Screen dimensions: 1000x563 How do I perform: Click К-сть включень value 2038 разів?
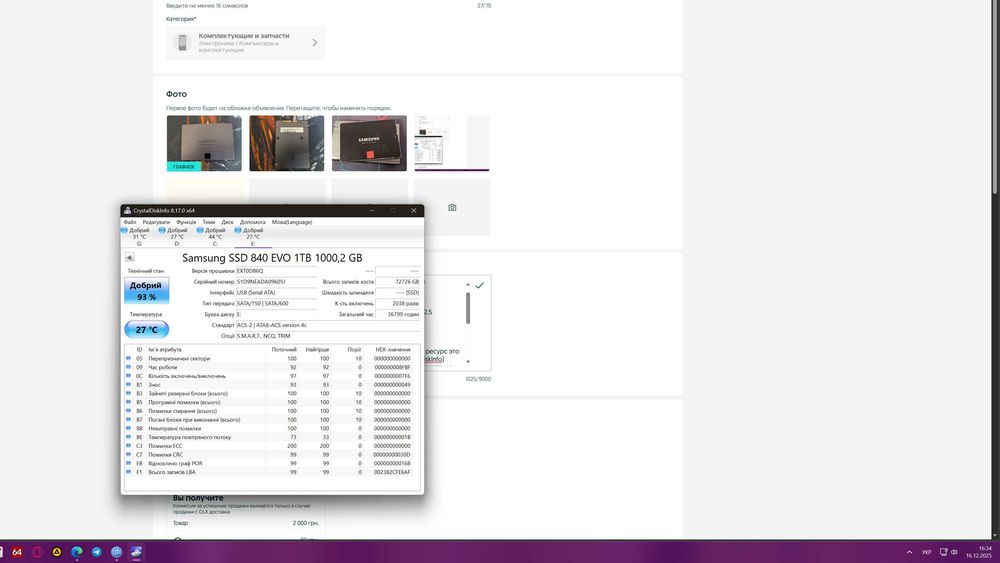tap(398, 303)
